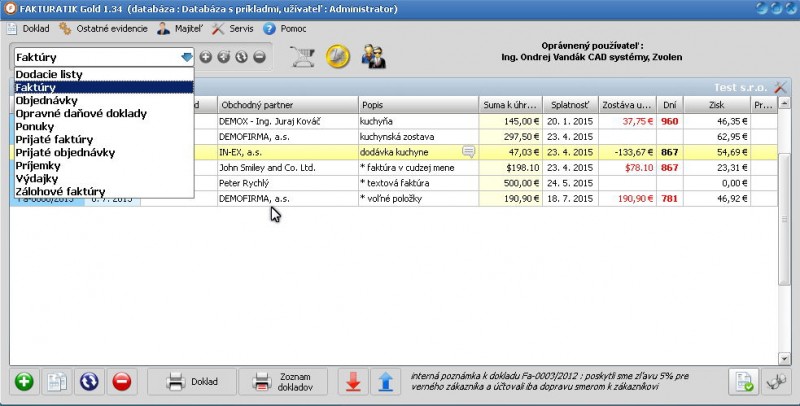
Task: Choose Opravné daňové doklady option
Action: tap(104, 113)
